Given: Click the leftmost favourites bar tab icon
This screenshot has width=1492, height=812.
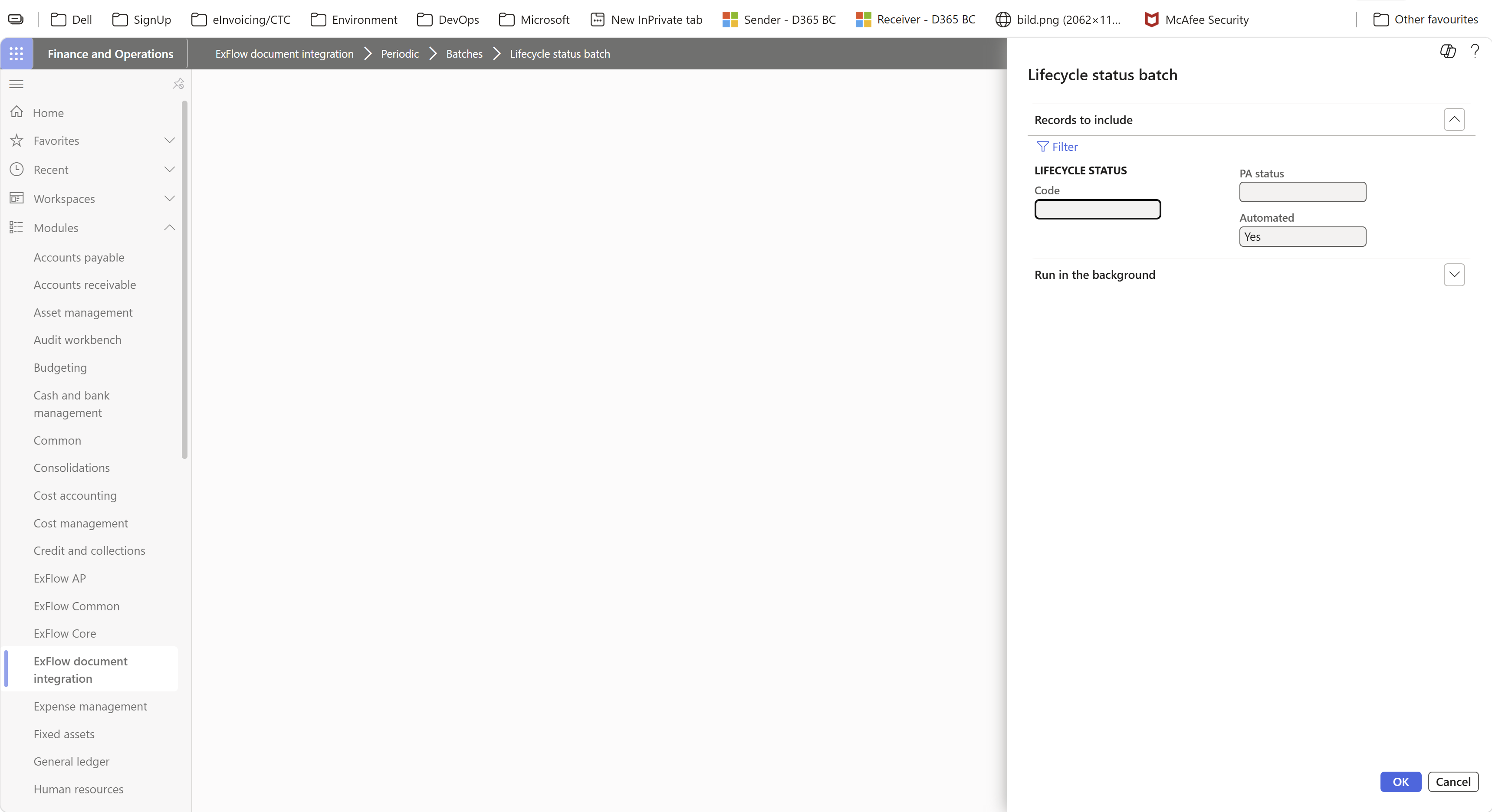Looking at the screenshot, I should click(16, 20).
